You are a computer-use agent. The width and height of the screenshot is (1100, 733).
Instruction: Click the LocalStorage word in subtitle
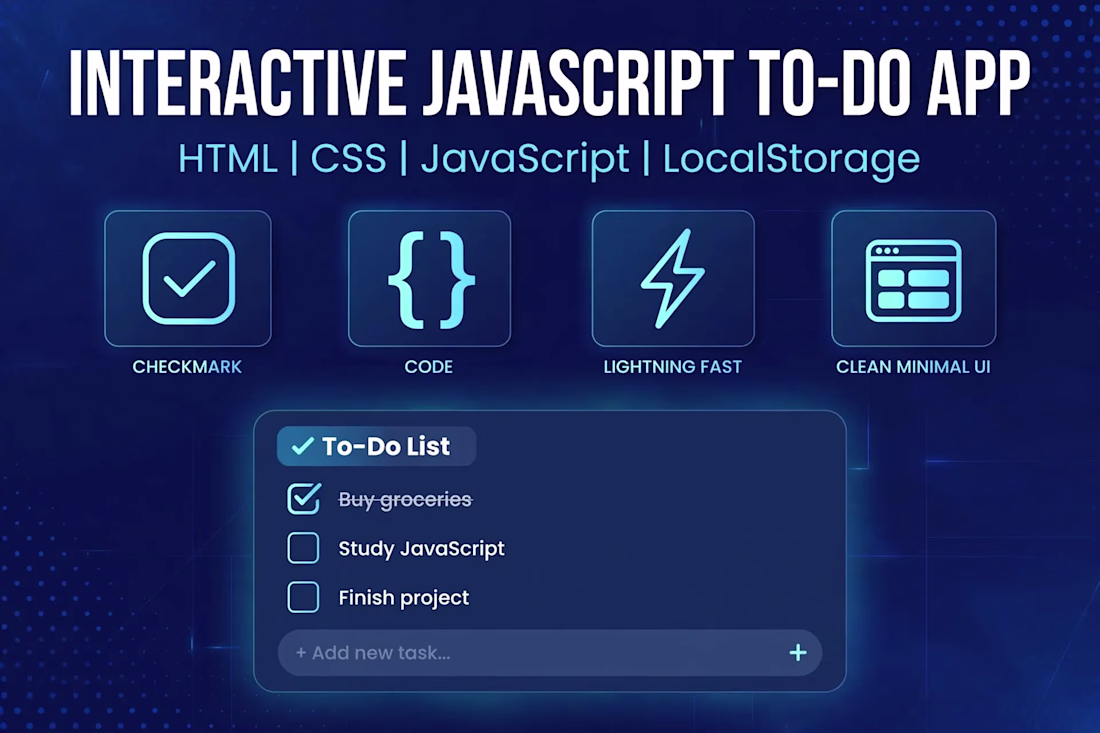tap(791, 160)
